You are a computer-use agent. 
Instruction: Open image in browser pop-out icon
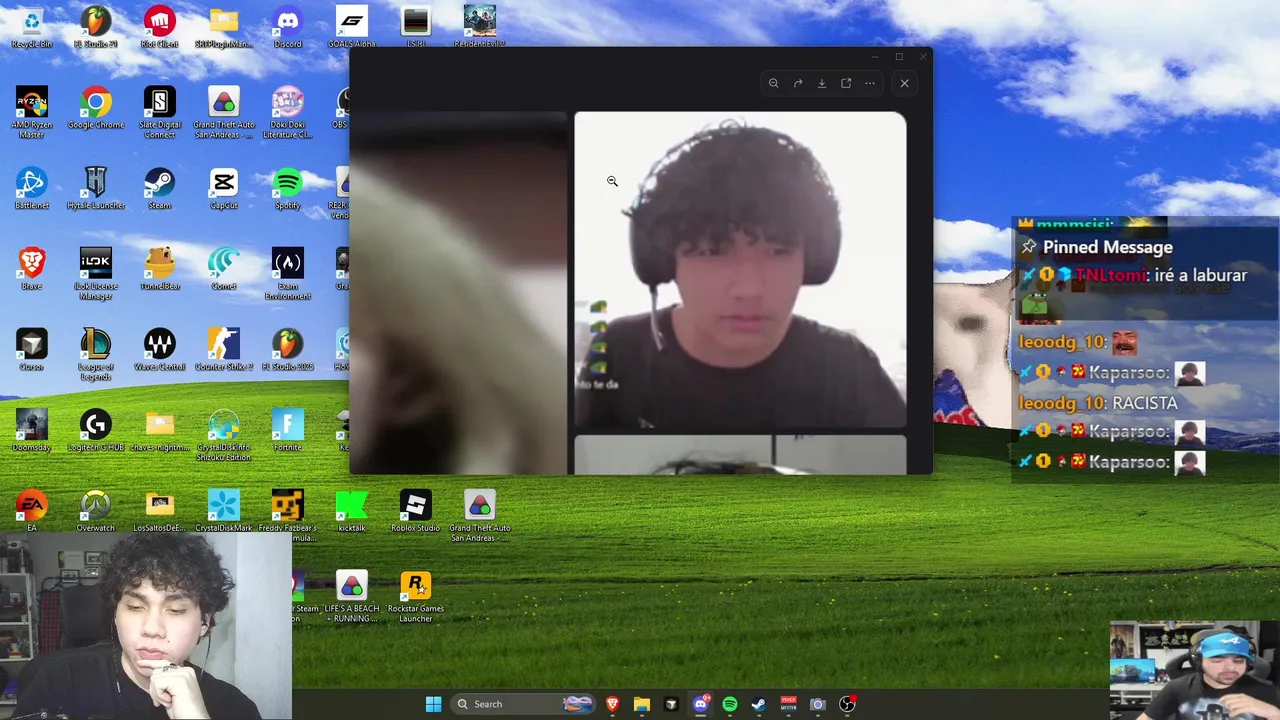[x=846, y=83]
